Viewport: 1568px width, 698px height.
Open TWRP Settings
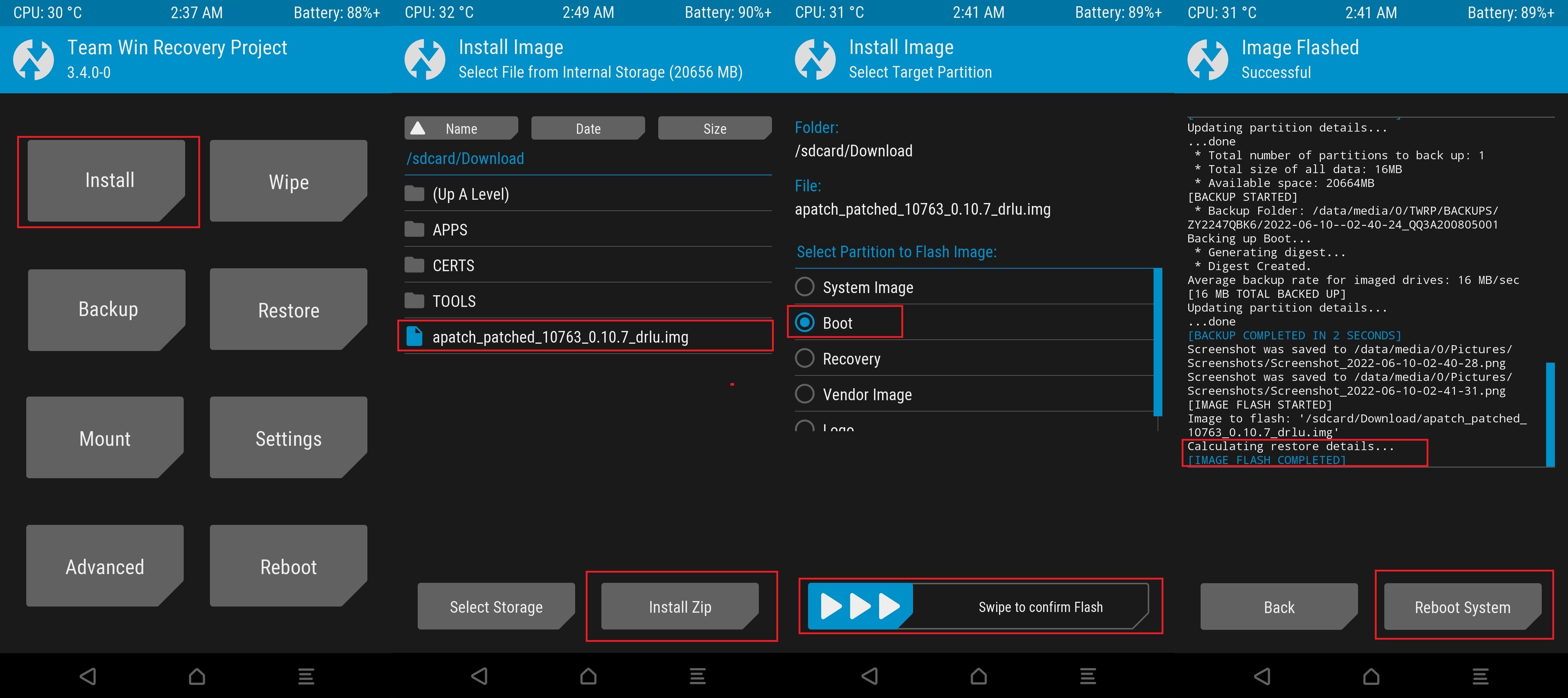tap(289, 437)
